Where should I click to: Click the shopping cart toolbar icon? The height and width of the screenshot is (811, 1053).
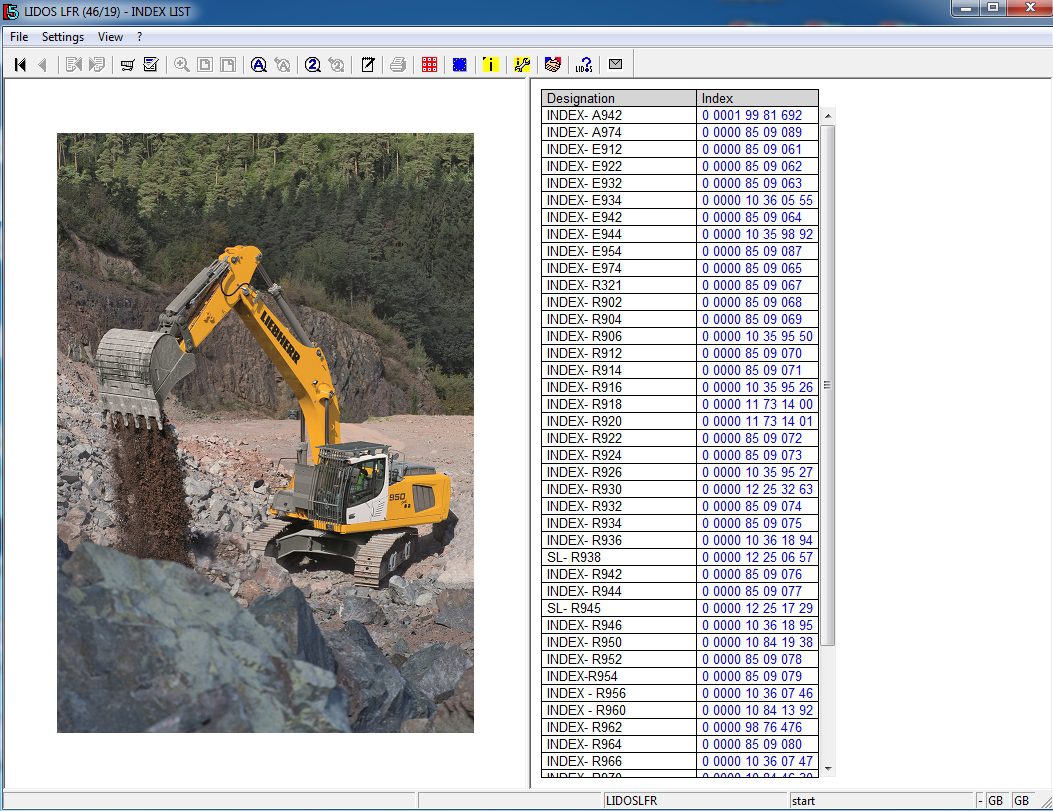(128, 65)
